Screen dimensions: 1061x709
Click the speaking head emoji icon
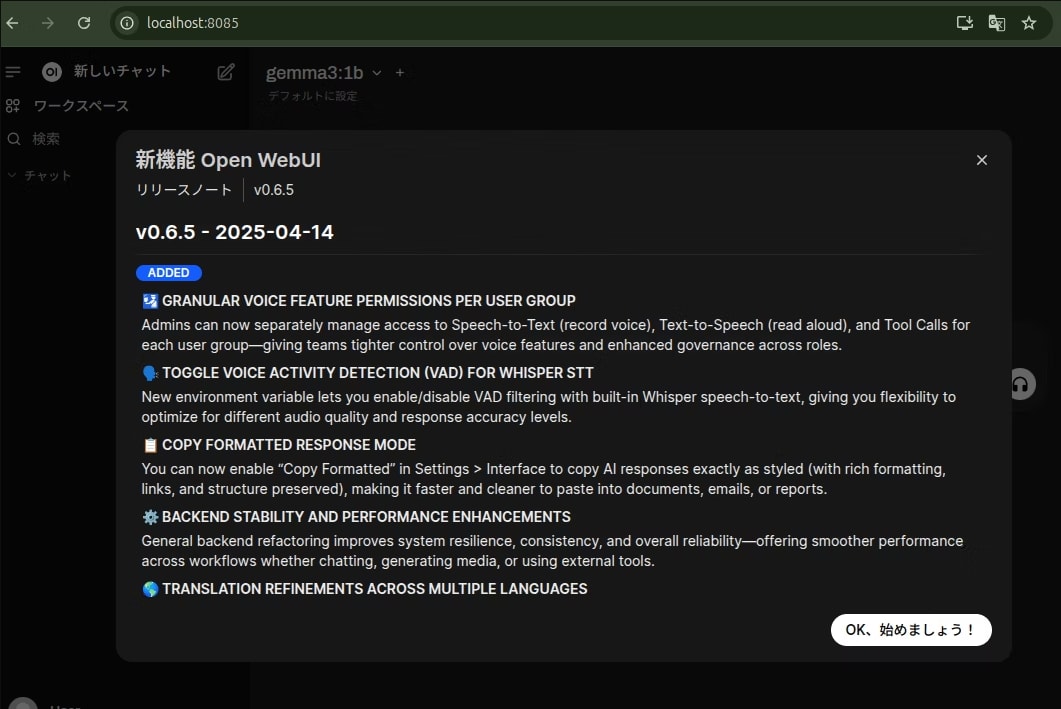click(150, 373)
